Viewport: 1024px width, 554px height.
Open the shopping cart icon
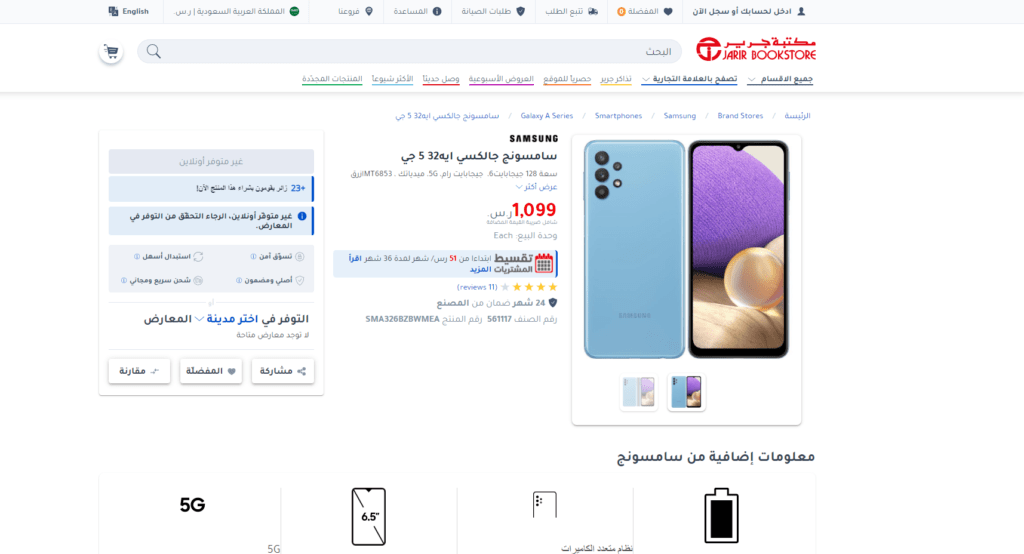point(111,52)
